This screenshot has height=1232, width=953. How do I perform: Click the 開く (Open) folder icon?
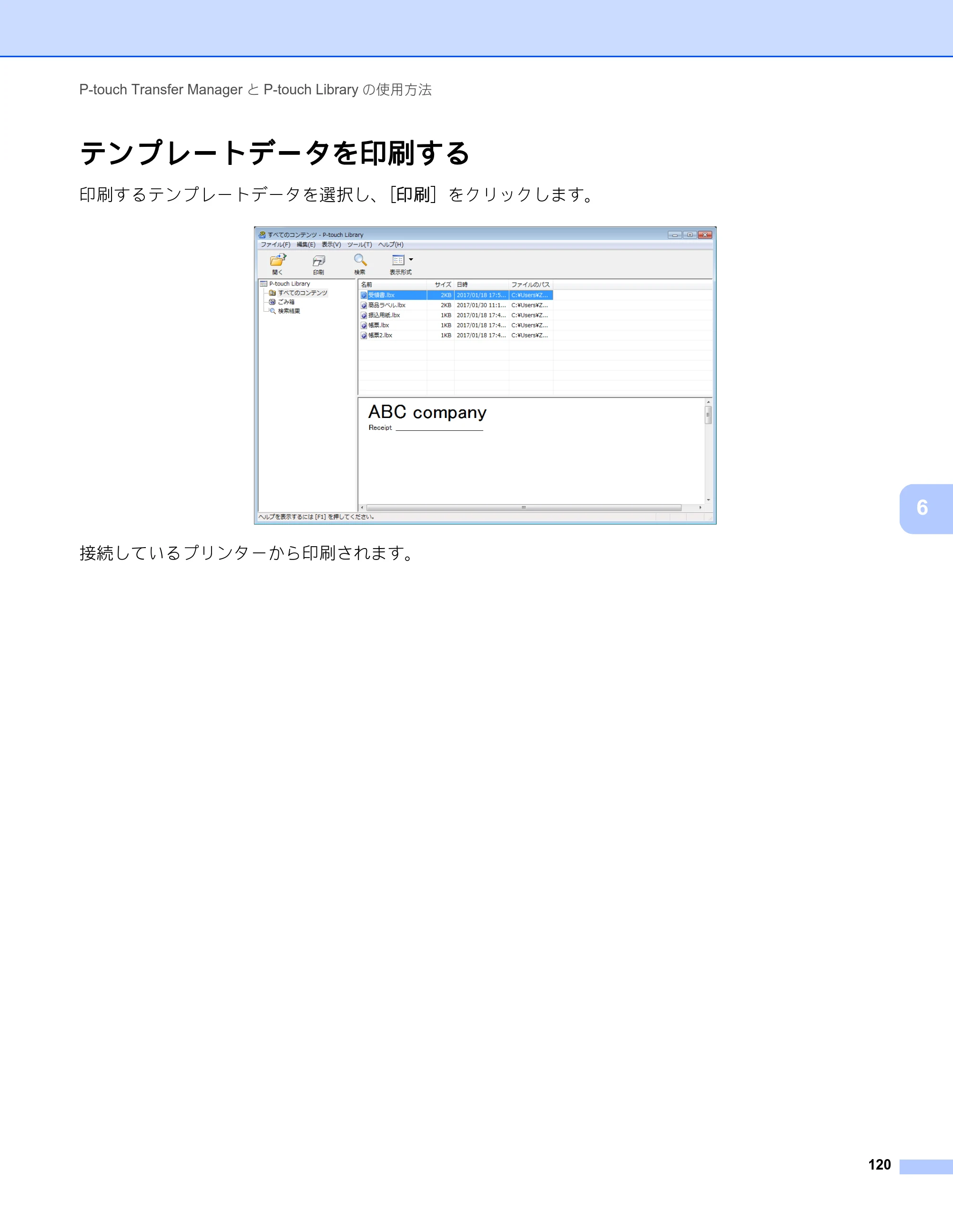point(278,260)
